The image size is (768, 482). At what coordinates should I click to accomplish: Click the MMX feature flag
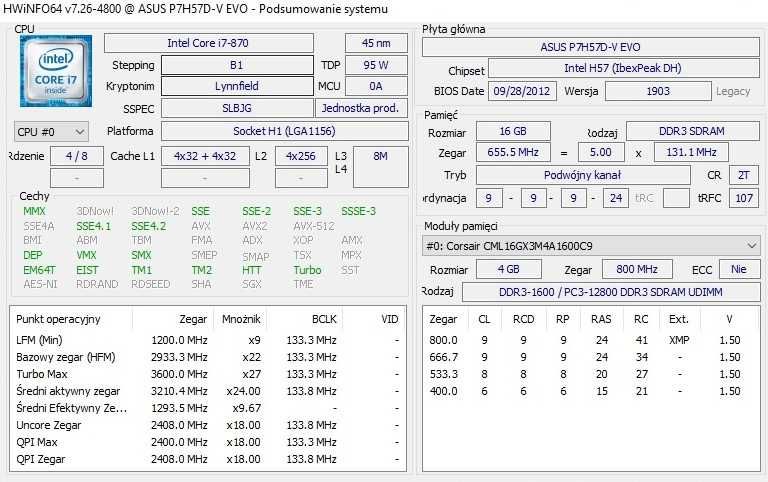click(34, 211)
